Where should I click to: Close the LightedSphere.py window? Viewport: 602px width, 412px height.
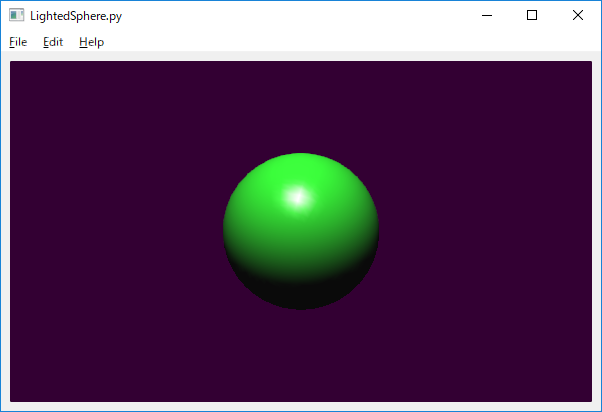(x=577, y=15)
